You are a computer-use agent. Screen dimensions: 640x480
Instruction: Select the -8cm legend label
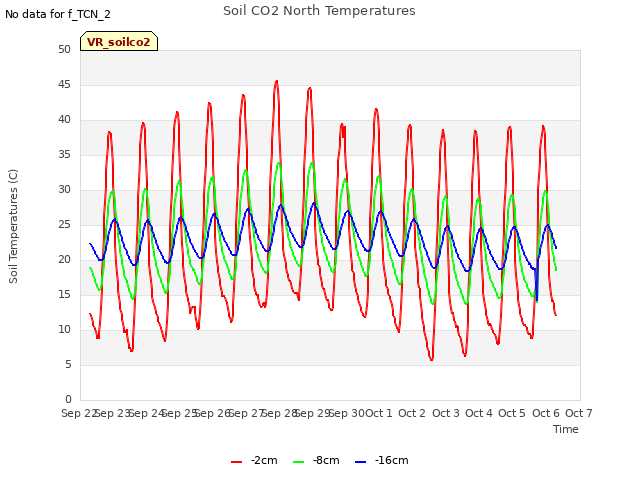pyautogui.click(x=326, y=460)
